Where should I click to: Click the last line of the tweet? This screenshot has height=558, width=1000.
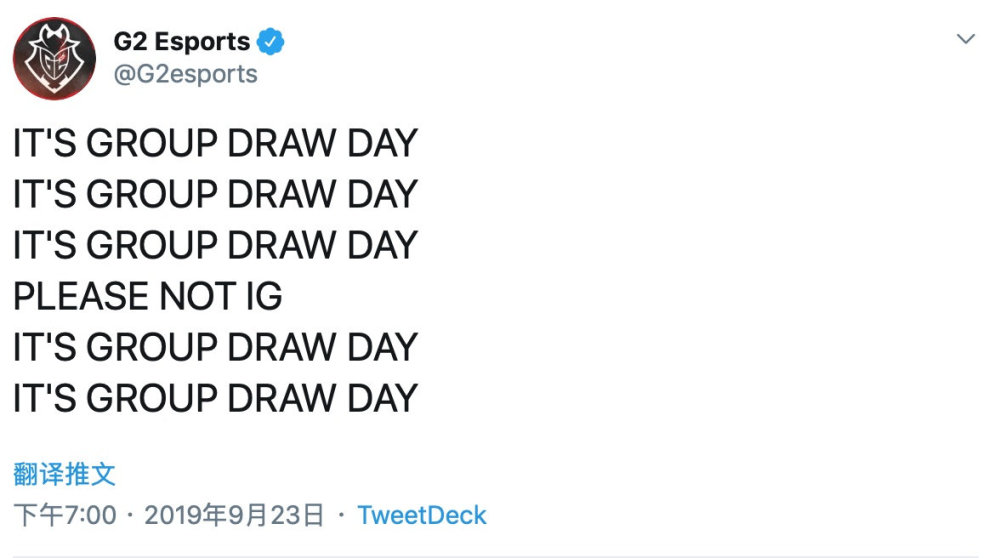pos(215,398)
